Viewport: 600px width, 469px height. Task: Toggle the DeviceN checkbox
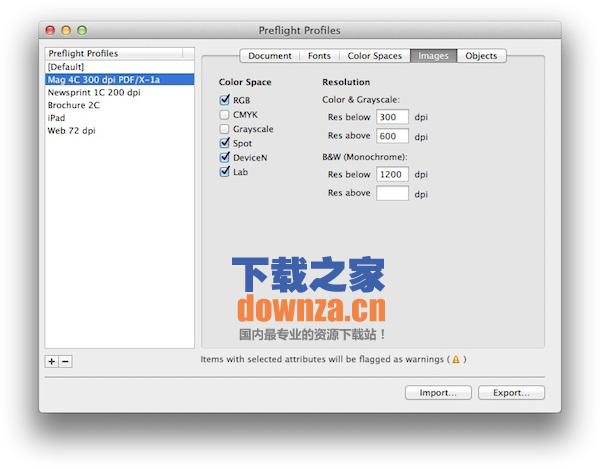pos(225,157)
